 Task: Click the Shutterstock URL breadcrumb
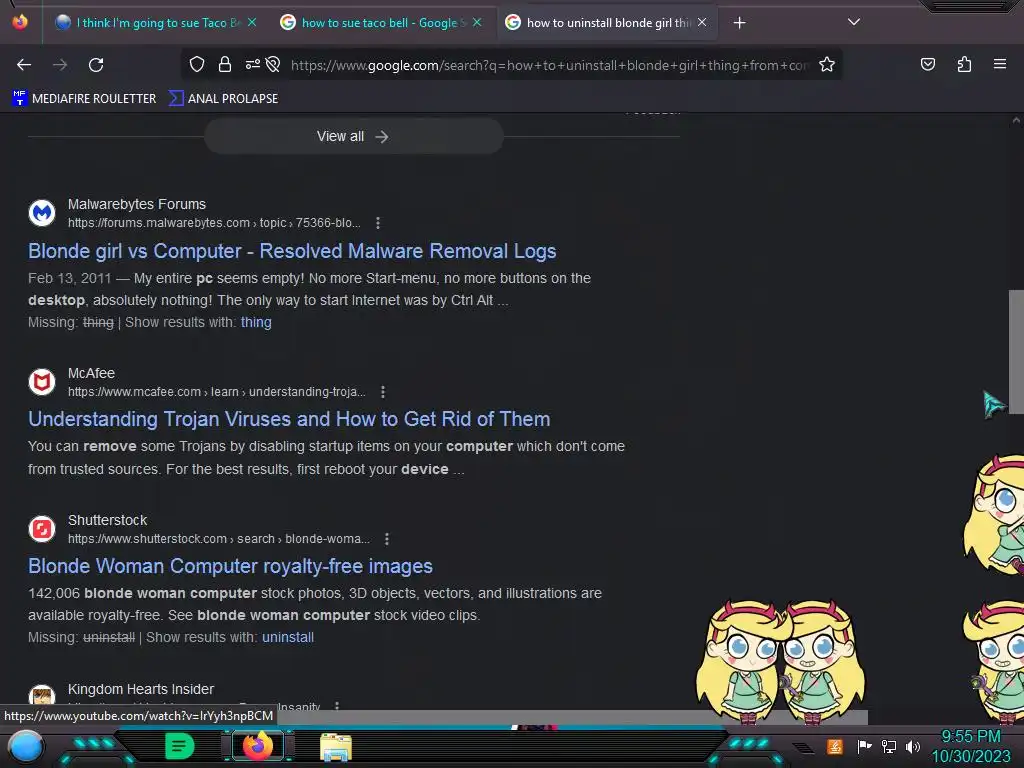pyautogui.click(x=219, y=539)
